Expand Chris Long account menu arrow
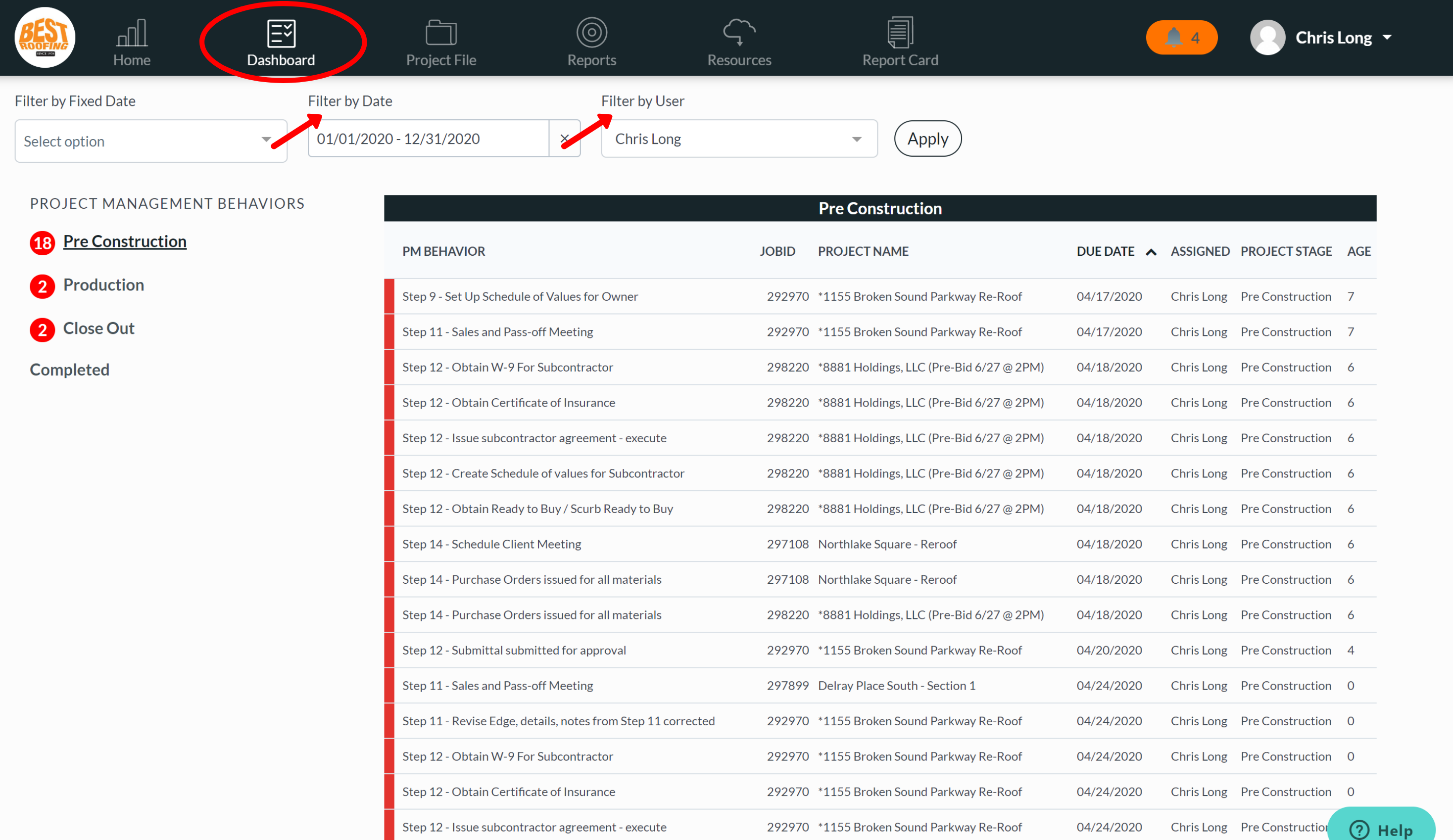1453x840 pixels. (x=1387, y=38)
